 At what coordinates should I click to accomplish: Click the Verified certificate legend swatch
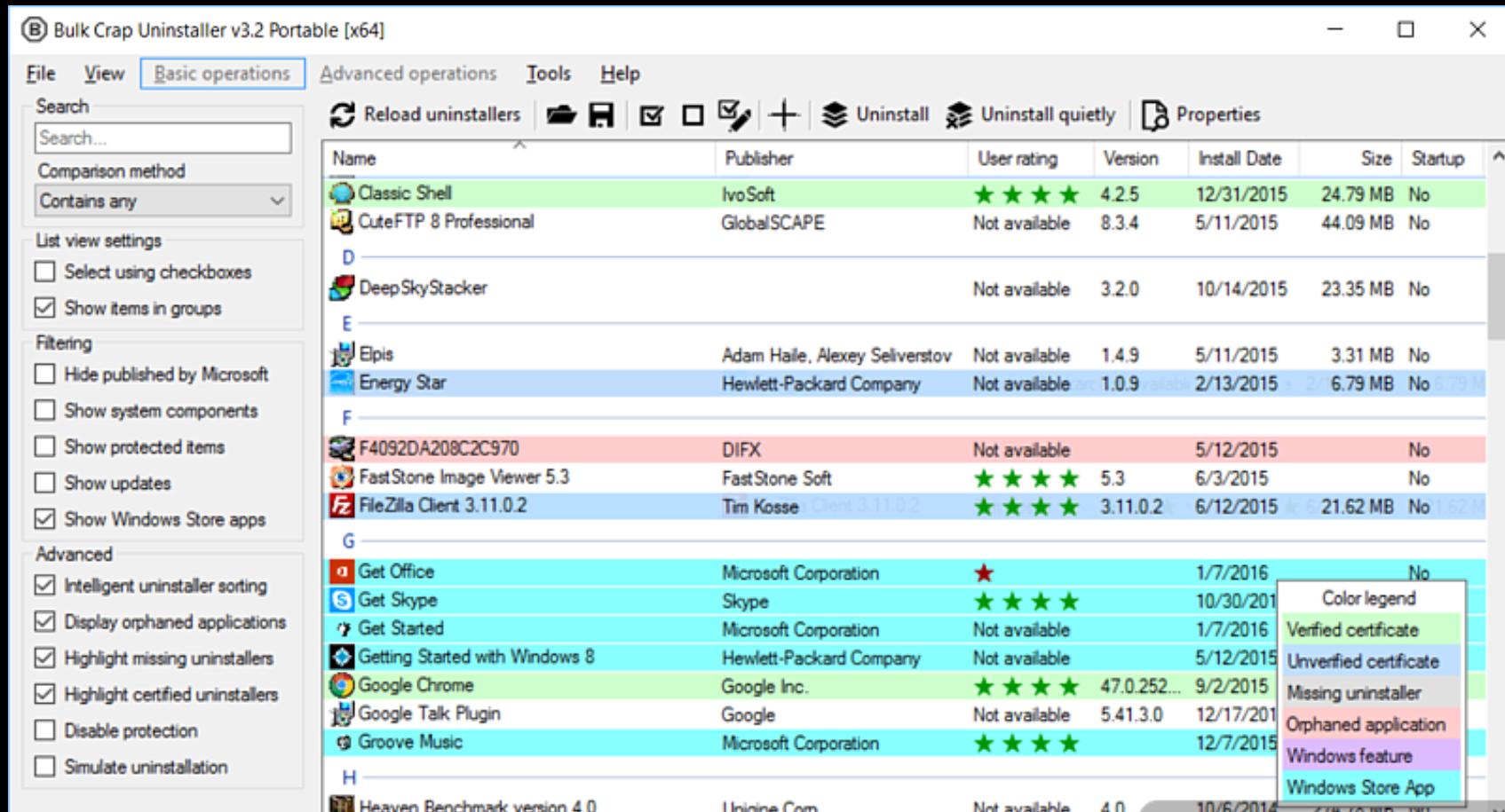(1373, 629)
